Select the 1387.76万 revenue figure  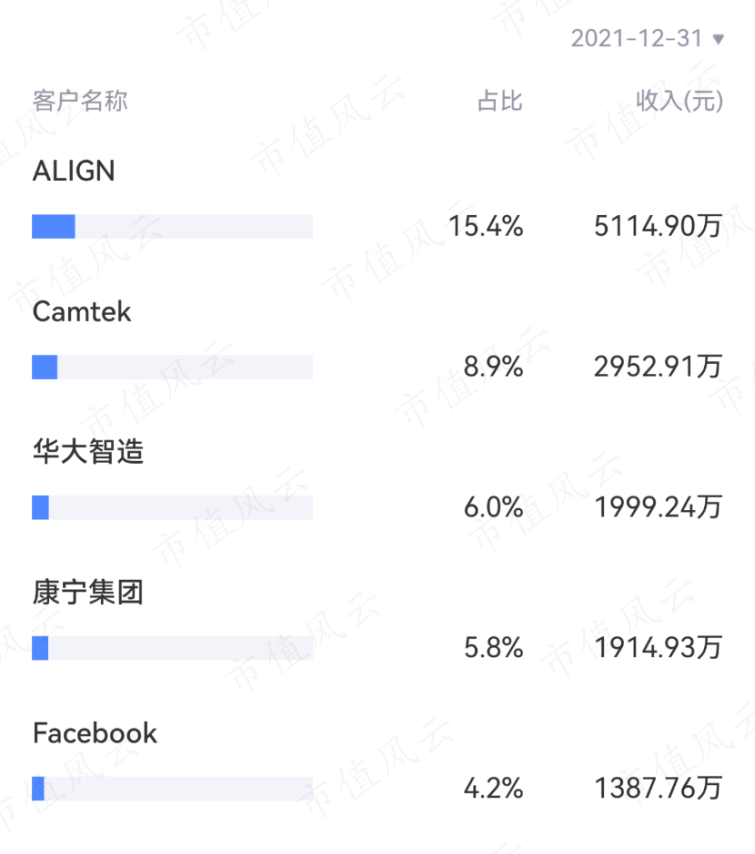(x=658, y=788)
